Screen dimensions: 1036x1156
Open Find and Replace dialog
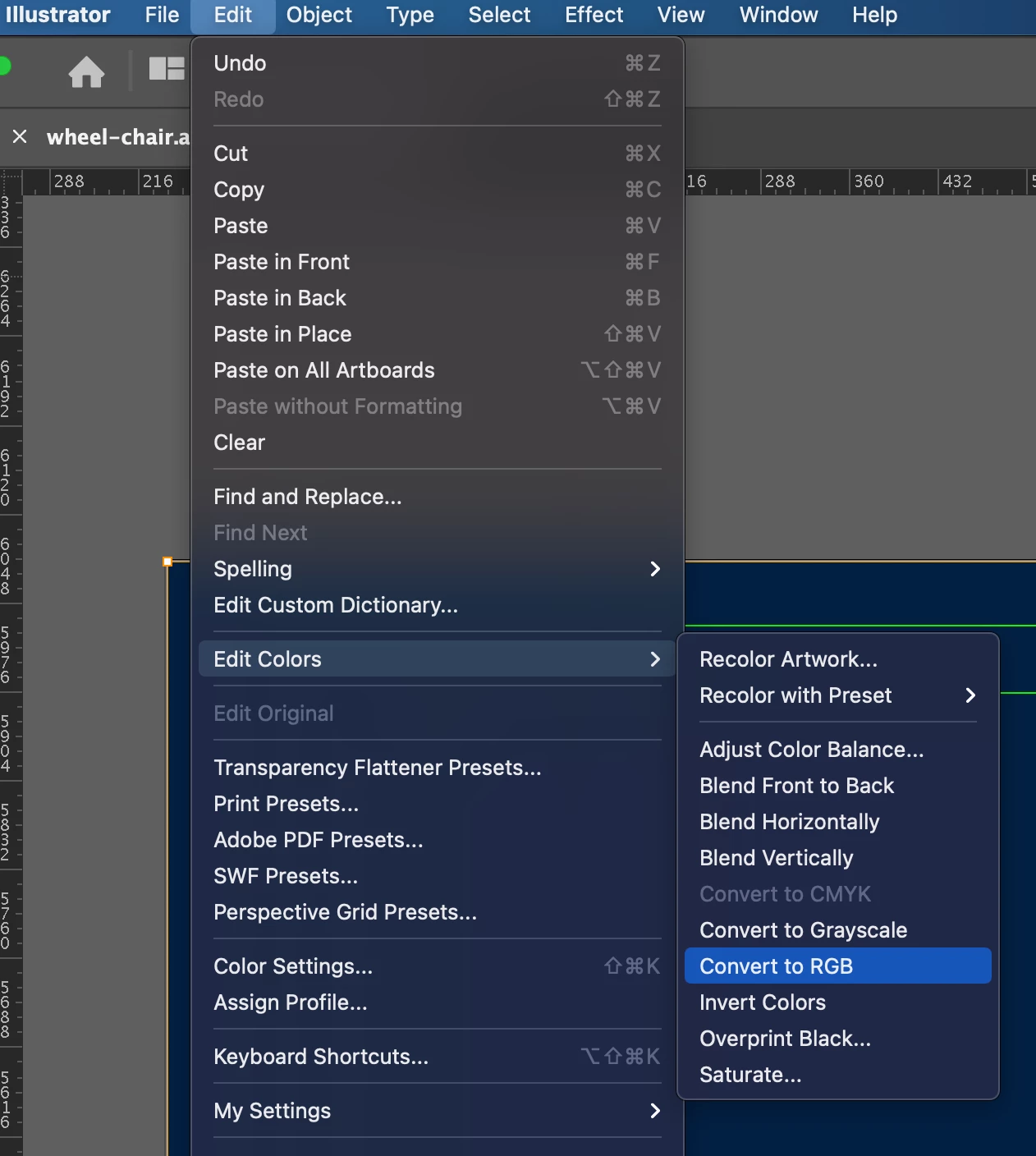coord(437,497)
